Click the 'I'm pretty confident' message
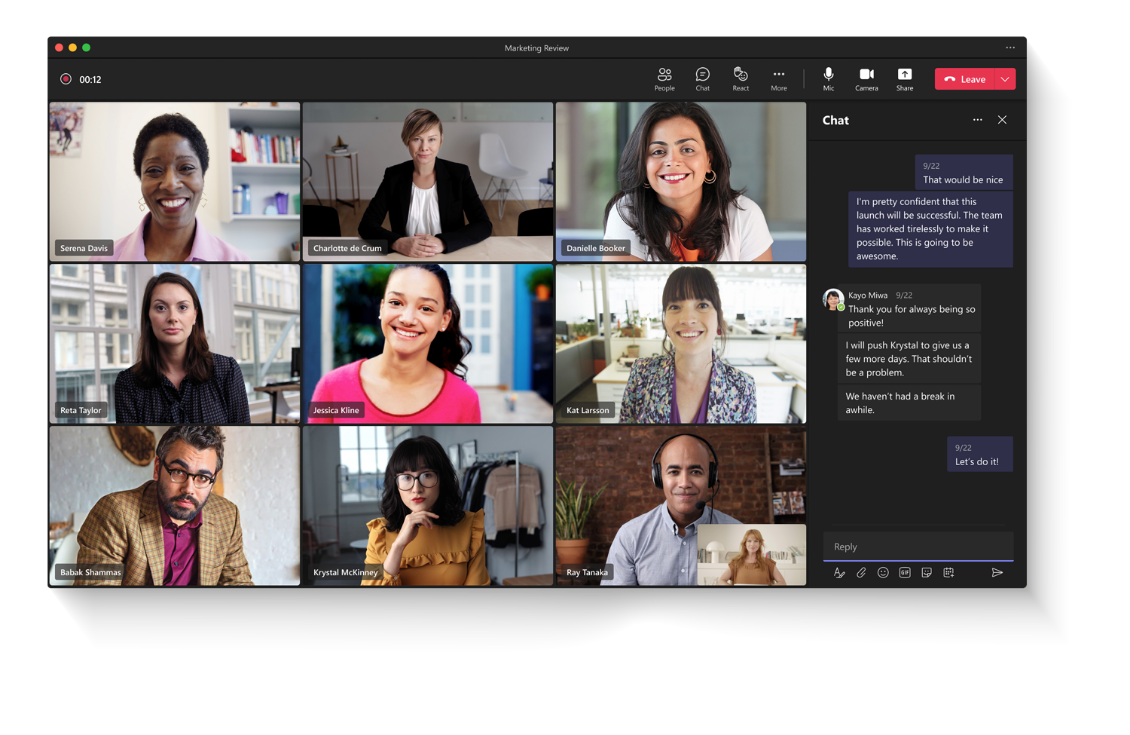Image resolution: width=1130 pixels, height=735 pixels. (930, 229)
